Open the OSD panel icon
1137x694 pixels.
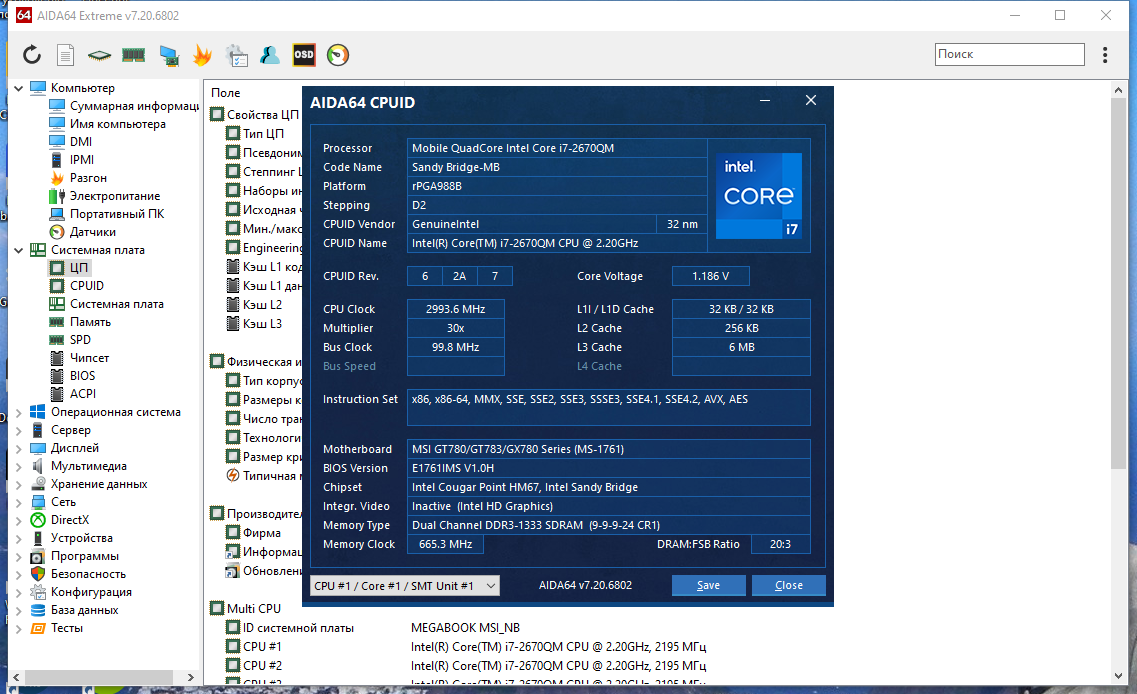pyautogui.click(x=304, y=55)
